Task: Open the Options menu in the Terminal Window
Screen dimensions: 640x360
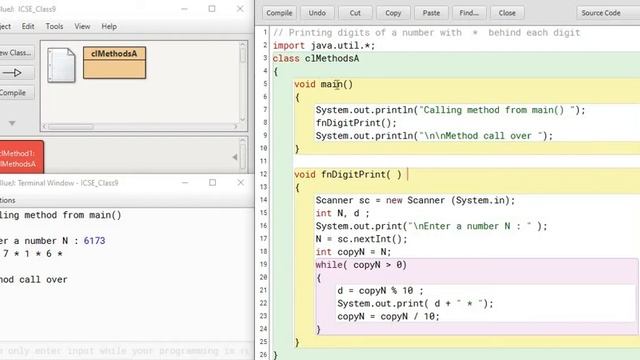Action: (7, 200)
